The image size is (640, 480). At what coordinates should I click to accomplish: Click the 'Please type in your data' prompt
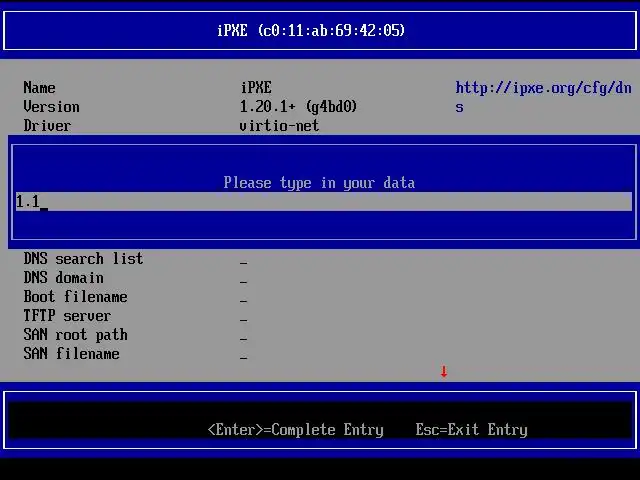click(319, 182)
